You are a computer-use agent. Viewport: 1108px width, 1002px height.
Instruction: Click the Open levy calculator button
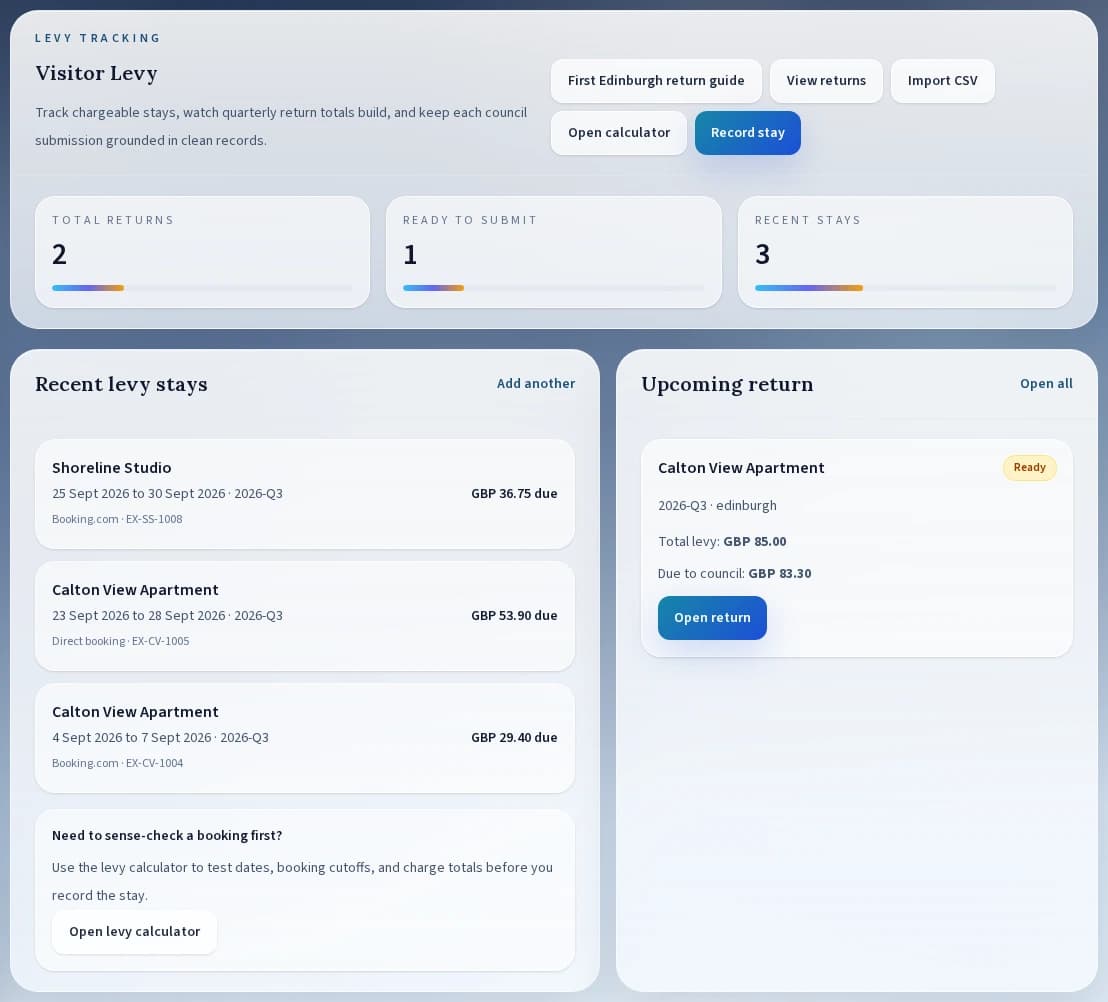pos(134,932)
